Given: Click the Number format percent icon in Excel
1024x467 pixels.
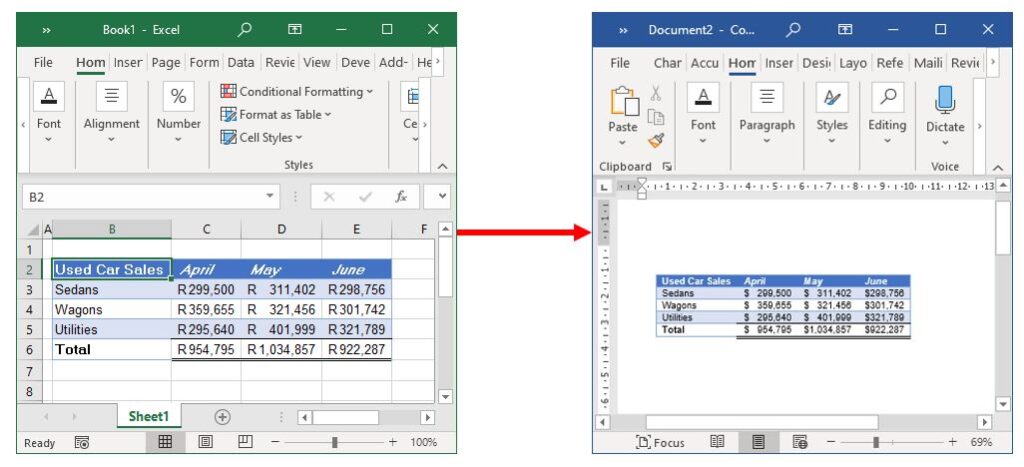Looking at the screenshot, I should [x=178, y=97].
